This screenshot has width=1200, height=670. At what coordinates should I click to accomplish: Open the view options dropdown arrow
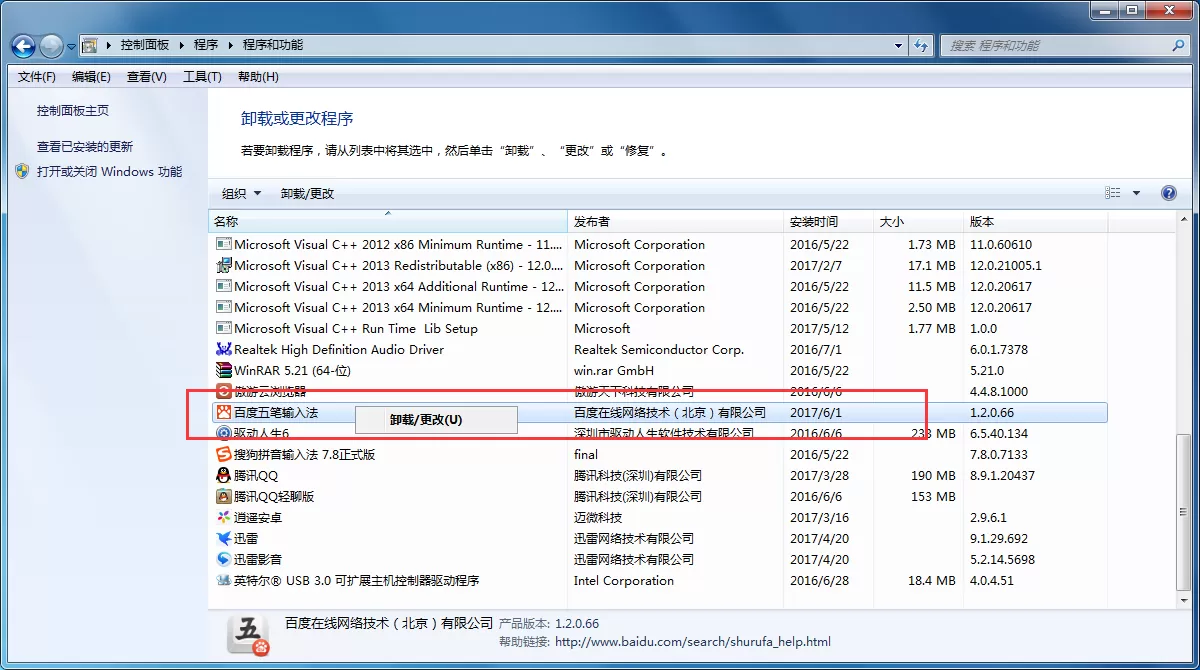pos(1136,193)
